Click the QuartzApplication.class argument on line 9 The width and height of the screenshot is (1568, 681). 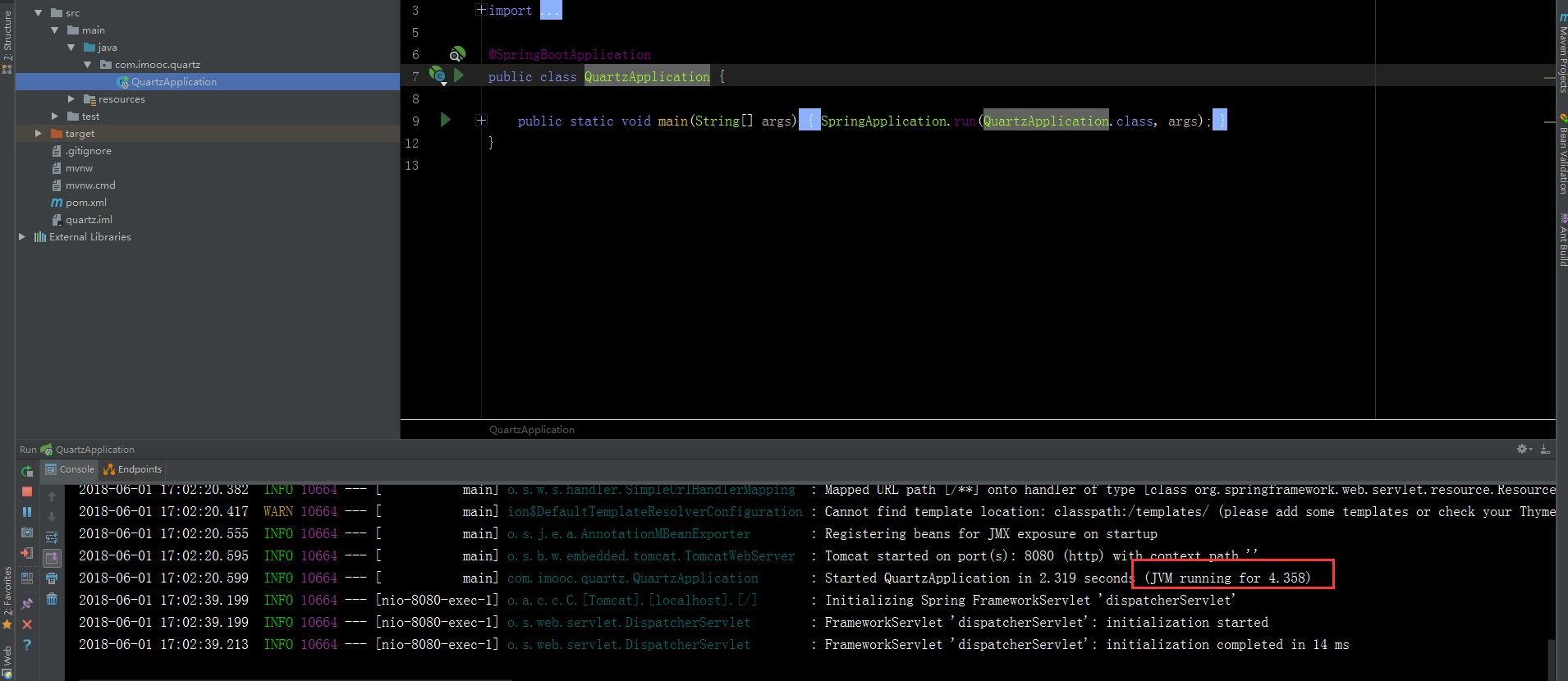[x=1068, y=121]
